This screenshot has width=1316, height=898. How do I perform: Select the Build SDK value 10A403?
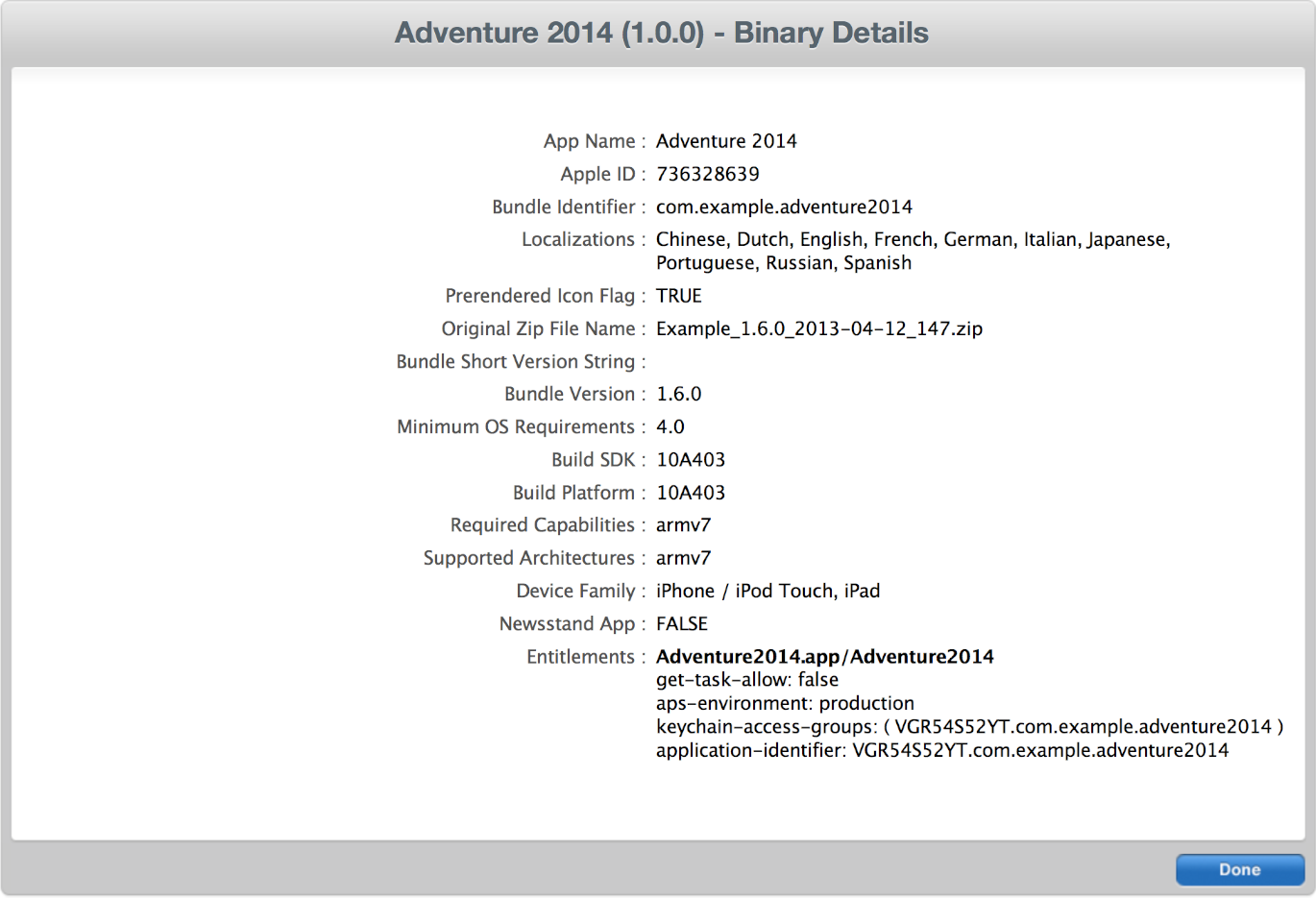(690, 459)
